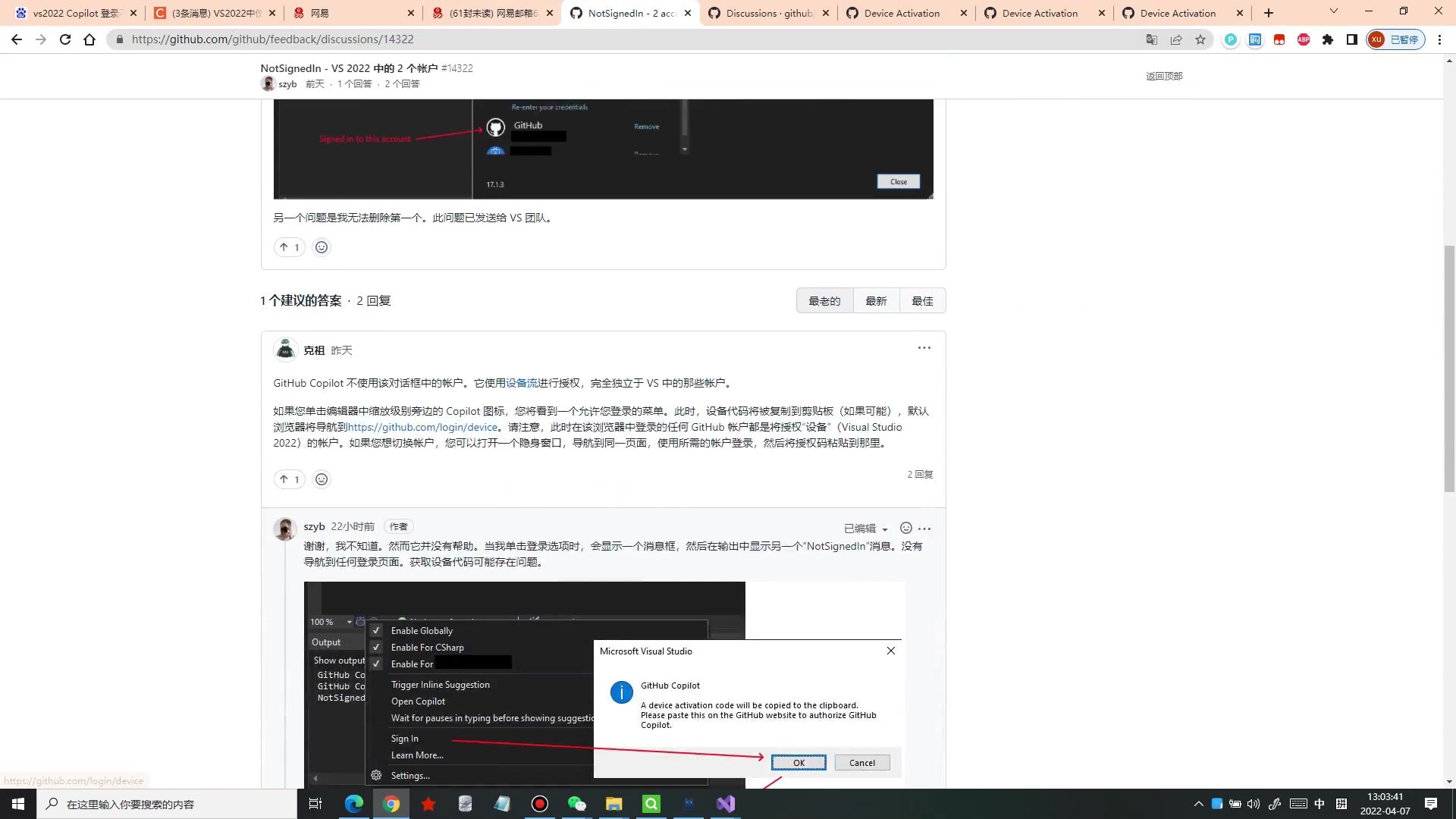Bookmark this page with the star icon

coord(1200,39)
